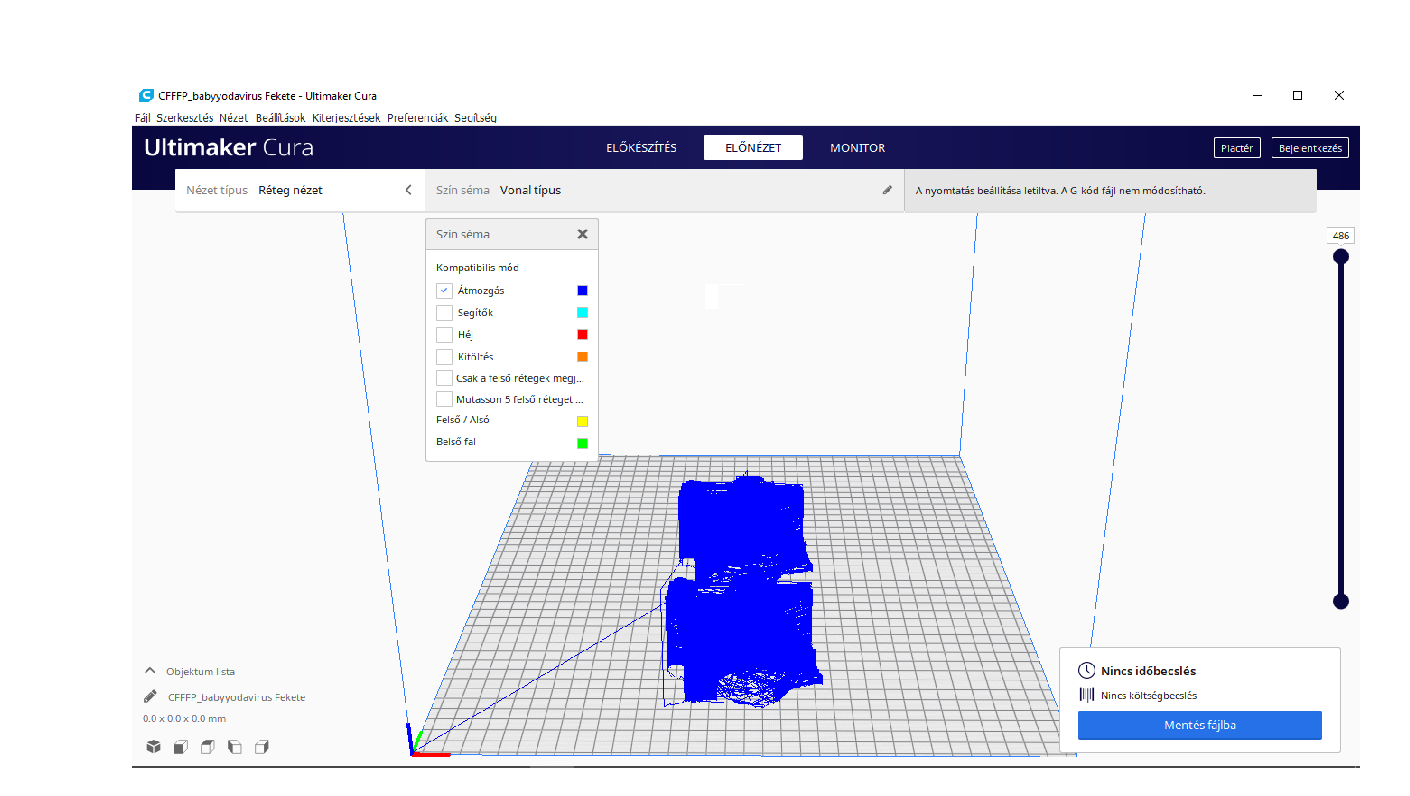Collapse the Nézet típus panel arrow
Screen dimensions: 1410x796
[x=408, y=190]
